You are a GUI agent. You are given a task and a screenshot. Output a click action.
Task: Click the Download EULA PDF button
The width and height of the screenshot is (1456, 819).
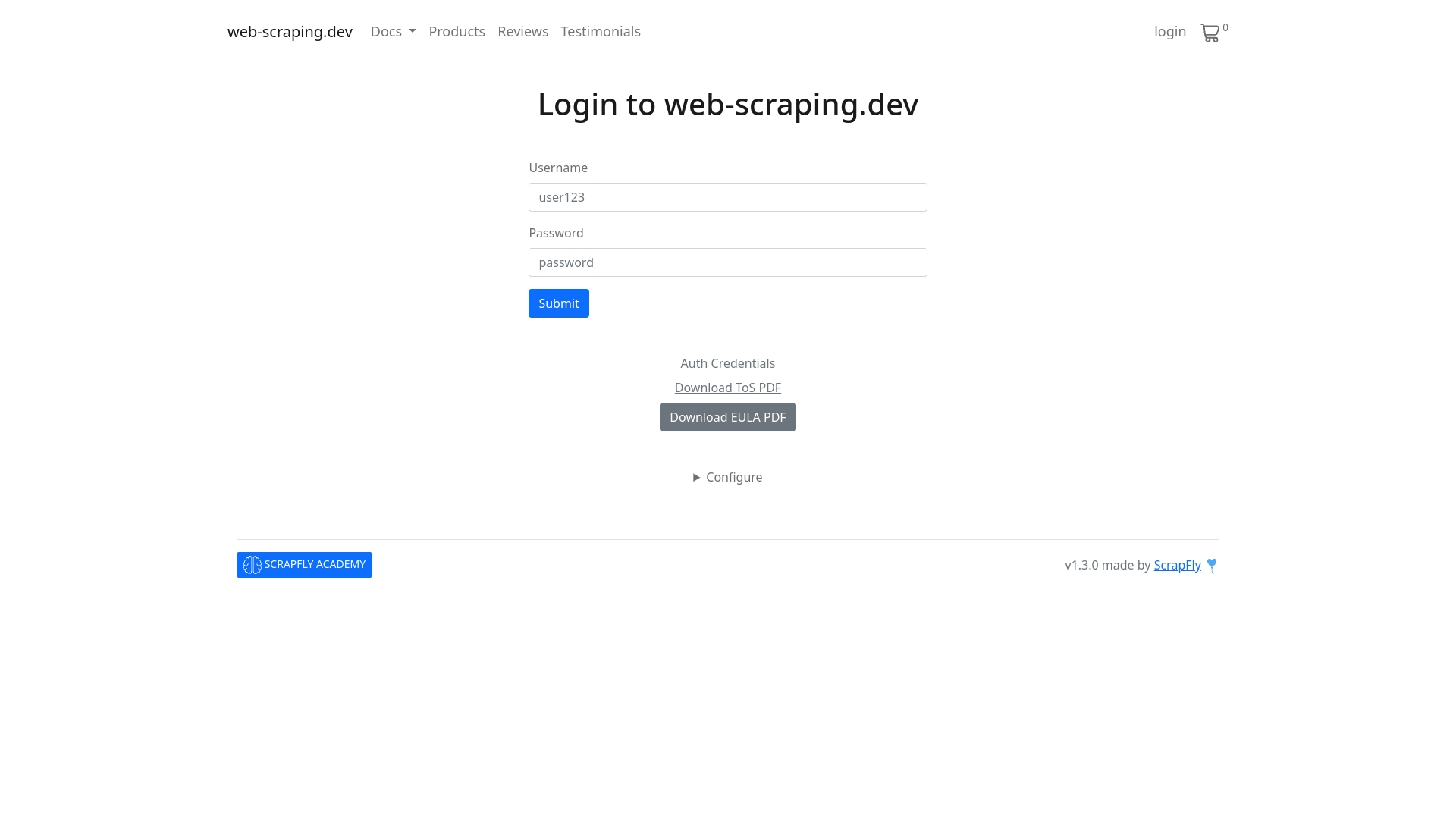coord(727,417)
